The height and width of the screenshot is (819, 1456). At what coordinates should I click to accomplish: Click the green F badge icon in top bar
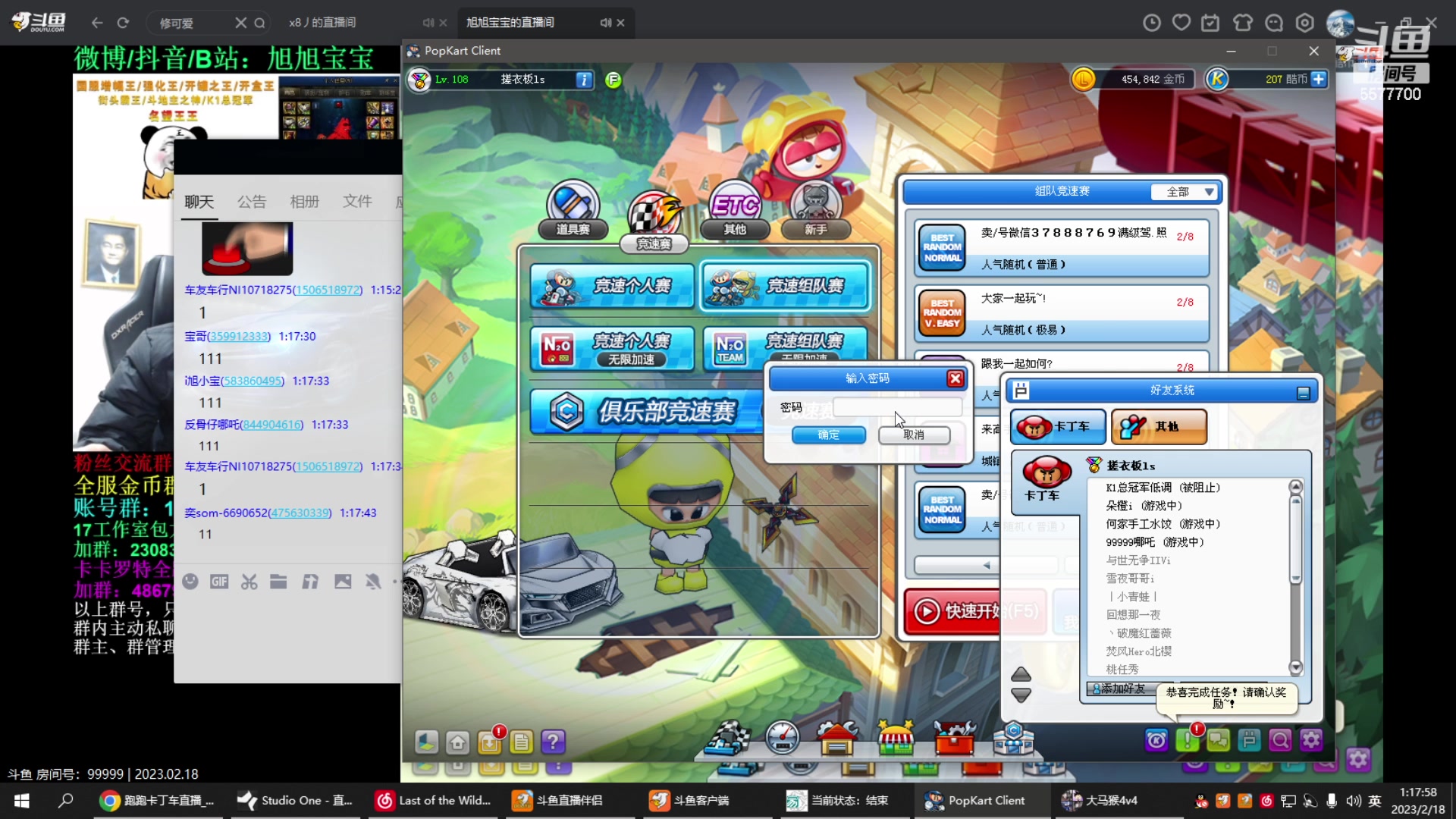pyautogui.click(x=613, y=80)
